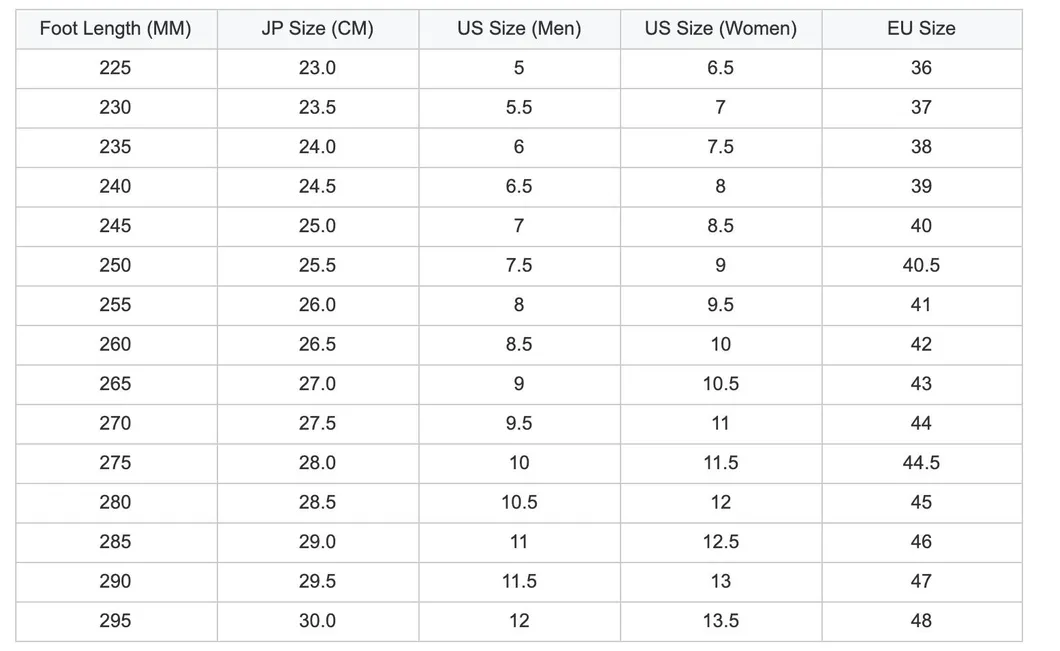Click the US Size (Men) header
The image size is (1060, 651).
pyautogui.click(x=519, y=28)
